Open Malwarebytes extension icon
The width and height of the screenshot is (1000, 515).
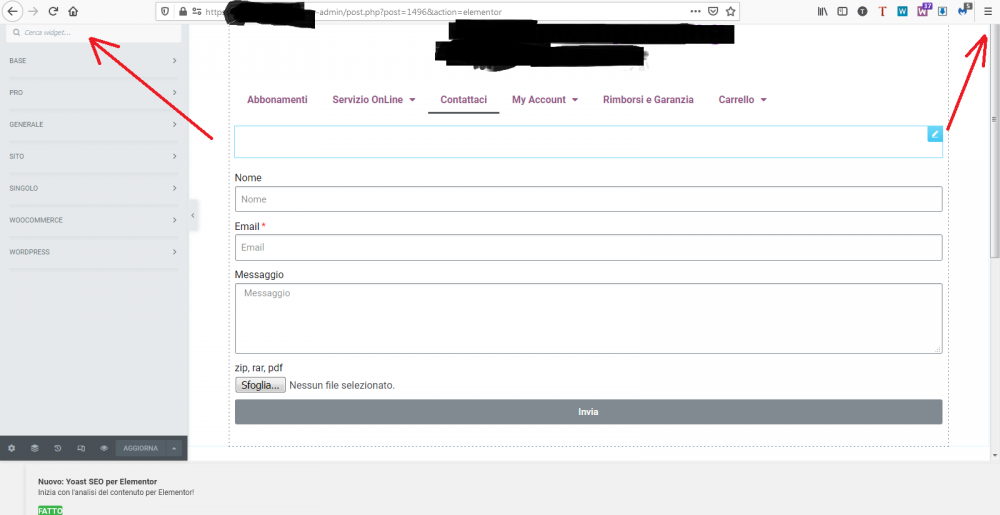click(964, 10)
